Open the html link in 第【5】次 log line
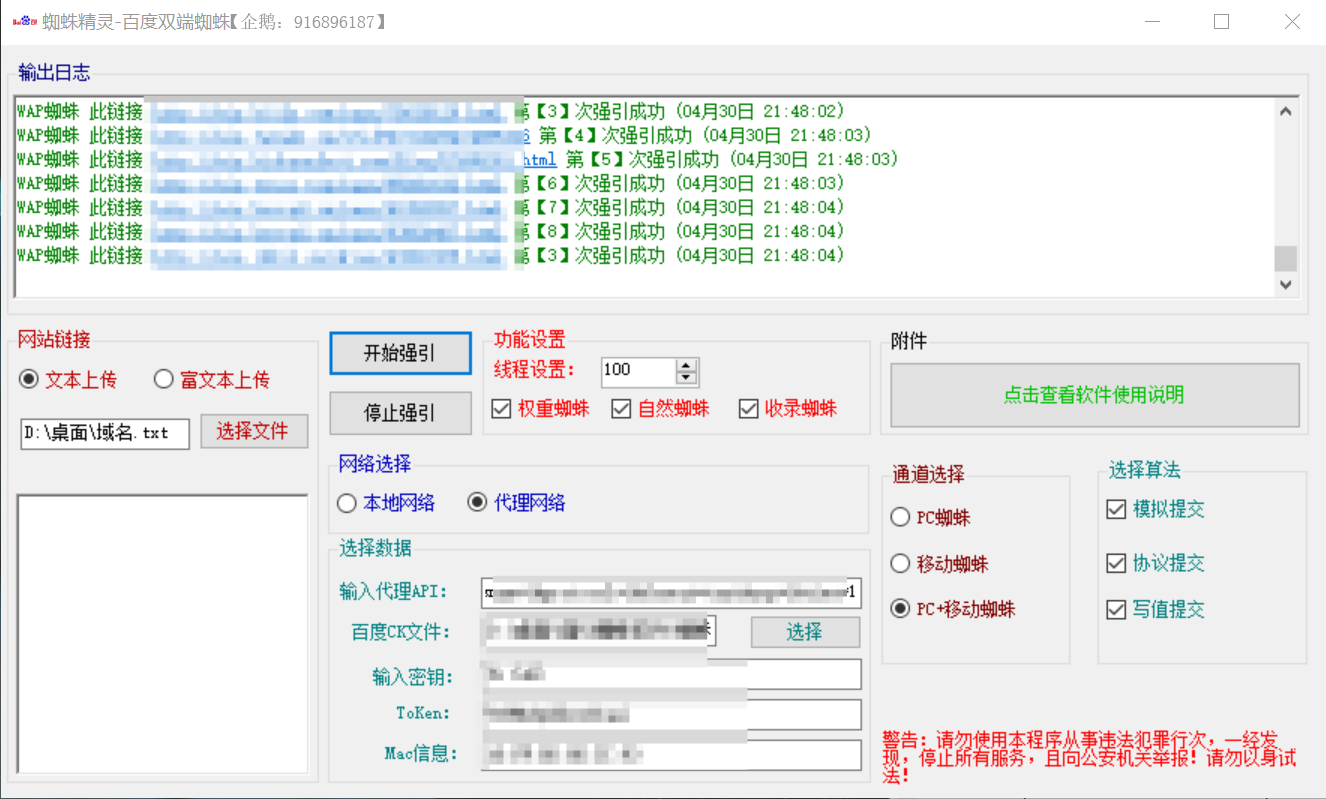 click(x=540, y=159)
